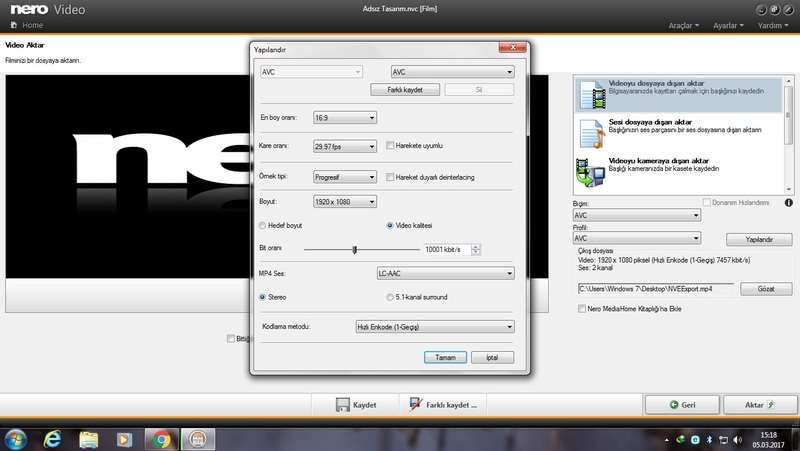This screenshot has height=451, width=800.
Task: Open Google Chrome from the taskbar
Action: (162, 439)
